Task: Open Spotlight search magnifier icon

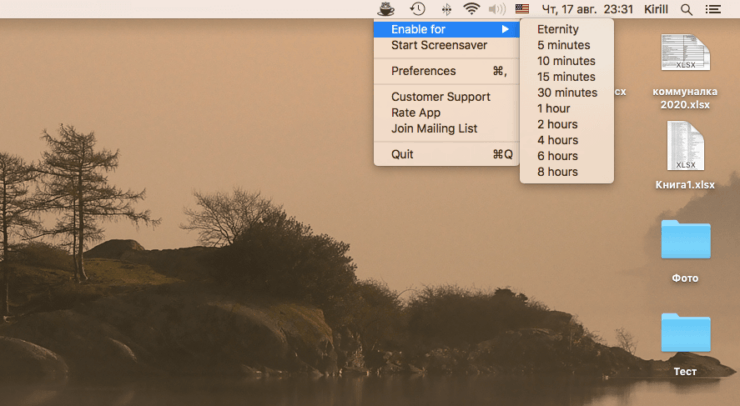Action: pos(686,9)
